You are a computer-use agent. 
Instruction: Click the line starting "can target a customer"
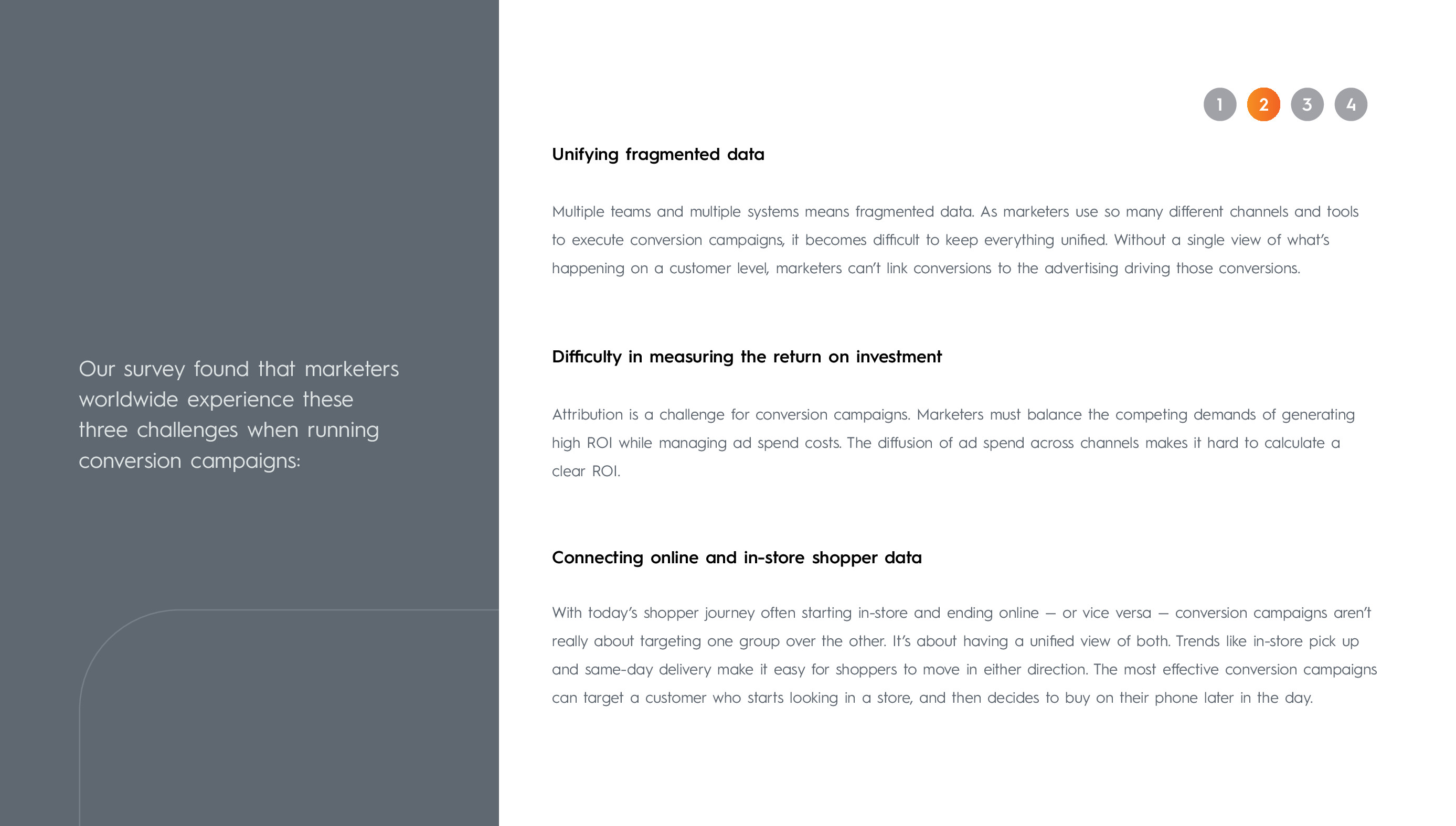click(x=932, y=698)
